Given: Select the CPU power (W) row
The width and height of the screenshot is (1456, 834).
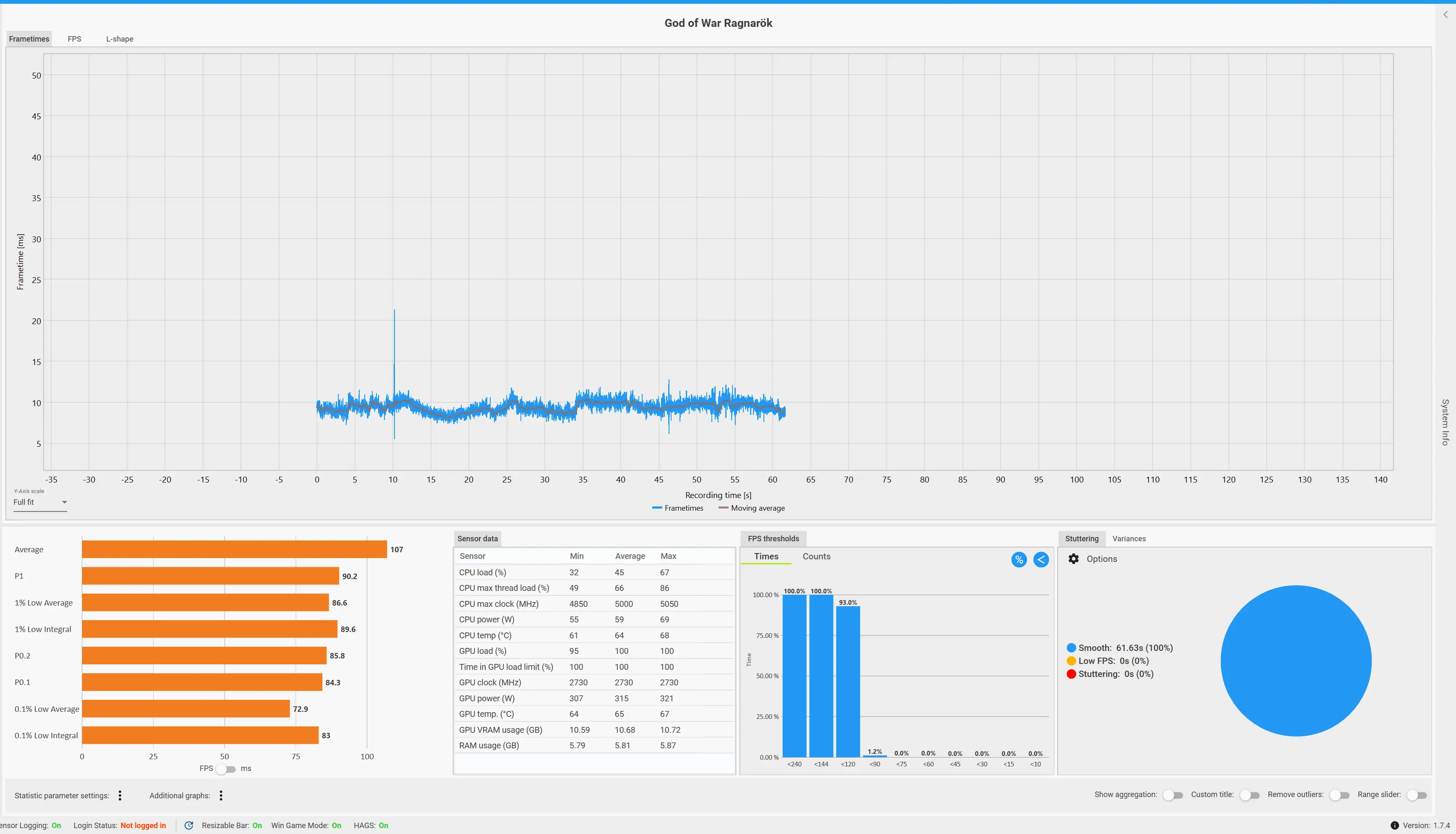Looking at the screenshot, I should click(x=595, y=619).
